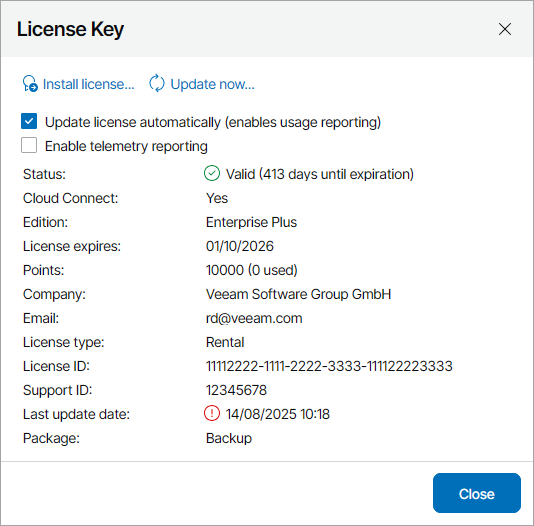Click the License Key dialog title
The width and height of the screenshot is (534, 526).
click(70, 29)
